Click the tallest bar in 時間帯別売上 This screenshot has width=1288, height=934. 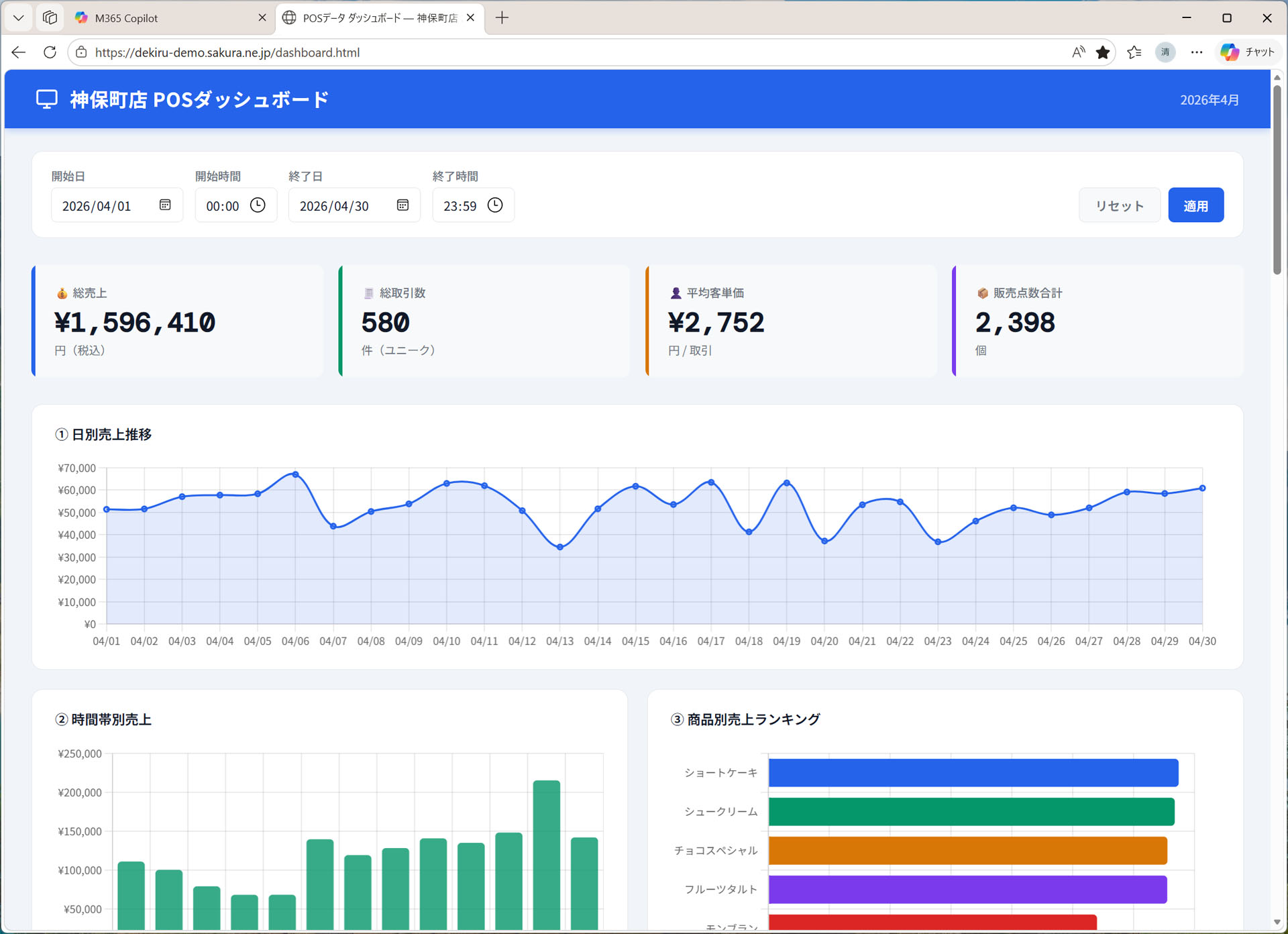click(547, 855)
